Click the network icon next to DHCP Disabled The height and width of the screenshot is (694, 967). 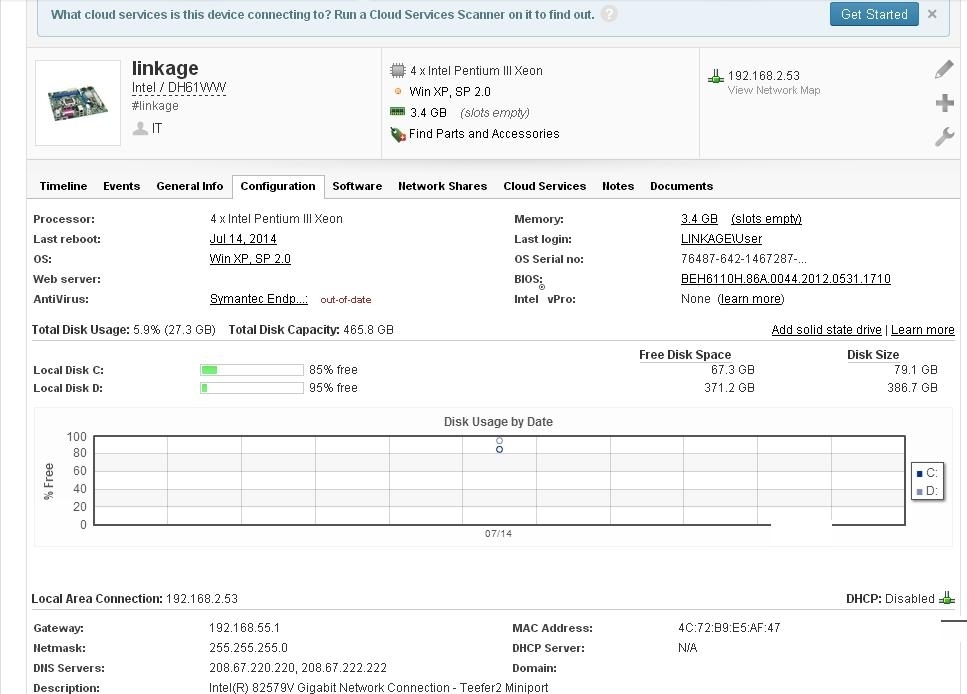coord(945,597)
